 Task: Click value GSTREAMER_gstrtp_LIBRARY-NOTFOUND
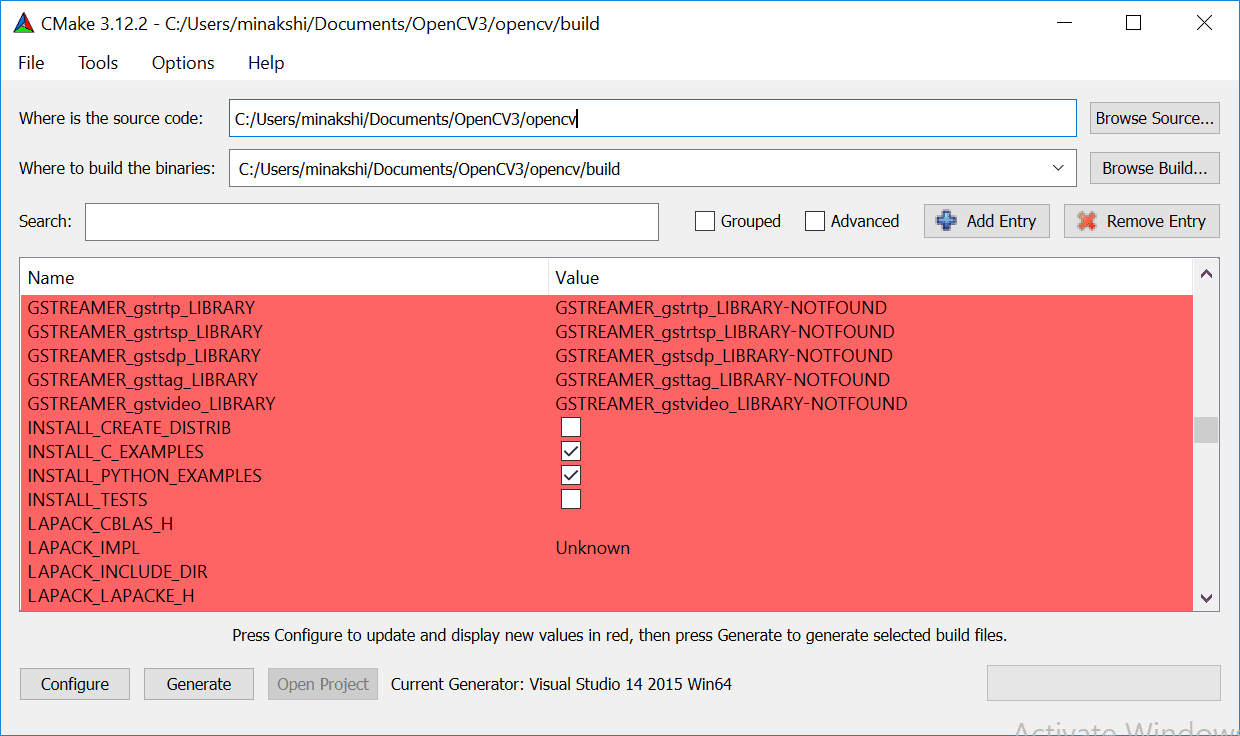tap(721, 307)
